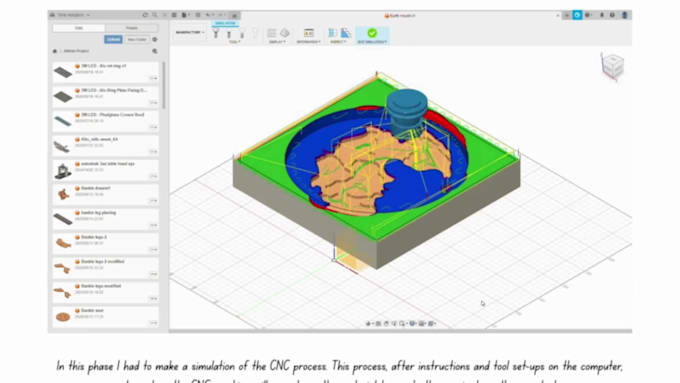Click the Home icon next to redo
Image resolution: width=680 pixels, height=383 pixels.
point(234,15)
